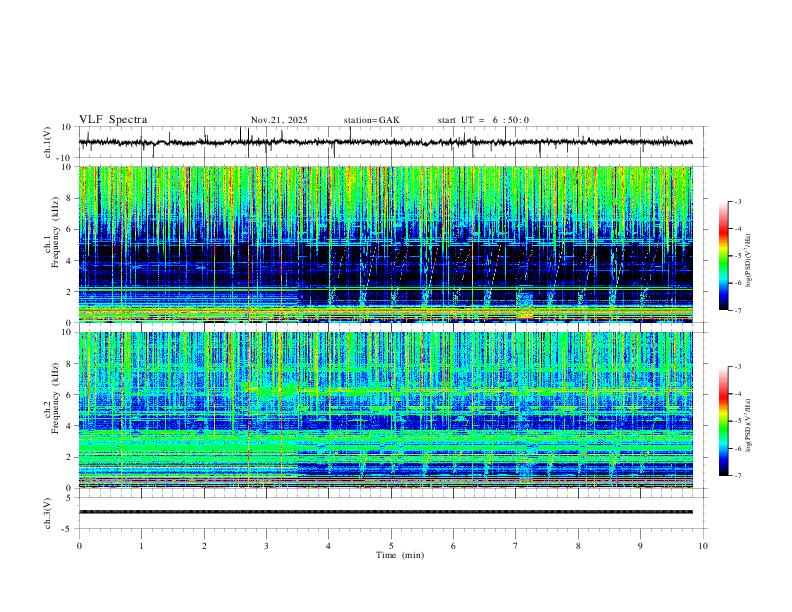The width and height of the screenshot is (792, 612).
Task: Click the time axis tick label "9"
Action: (640, 546)
